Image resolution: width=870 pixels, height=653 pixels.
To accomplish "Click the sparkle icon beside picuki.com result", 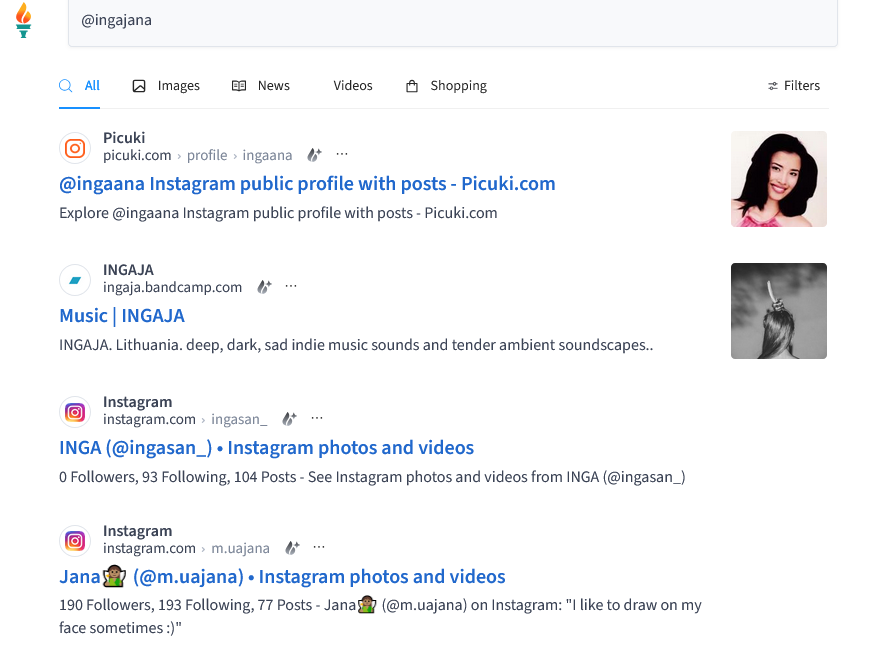I will point(314,155).
